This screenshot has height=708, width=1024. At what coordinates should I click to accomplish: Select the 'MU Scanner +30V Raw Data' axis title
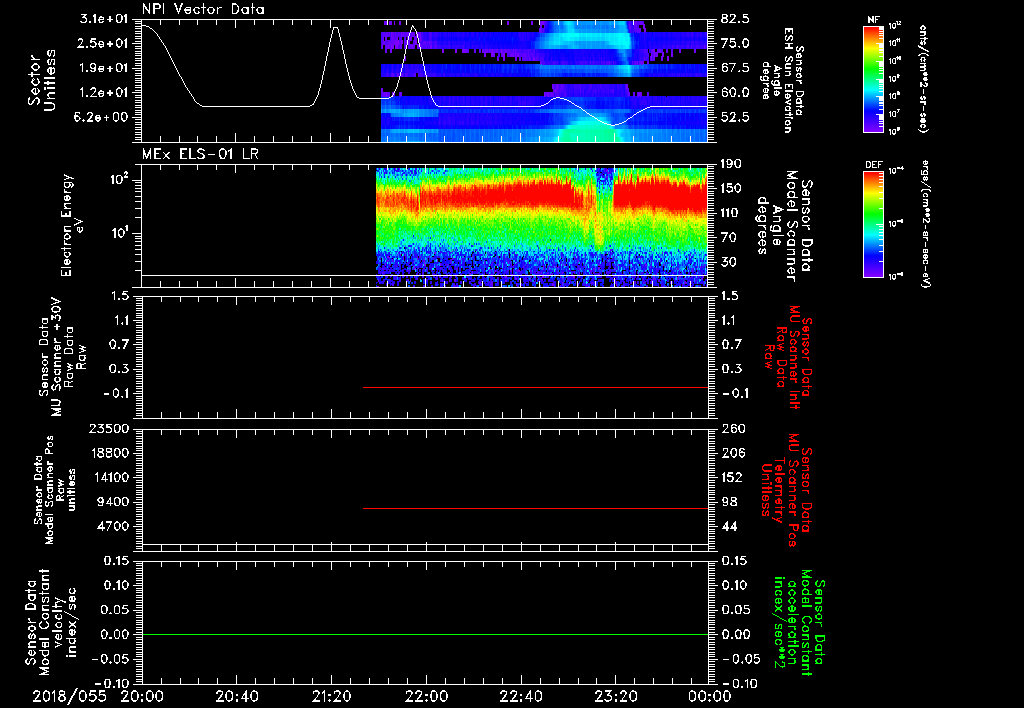tap(63, 357)
